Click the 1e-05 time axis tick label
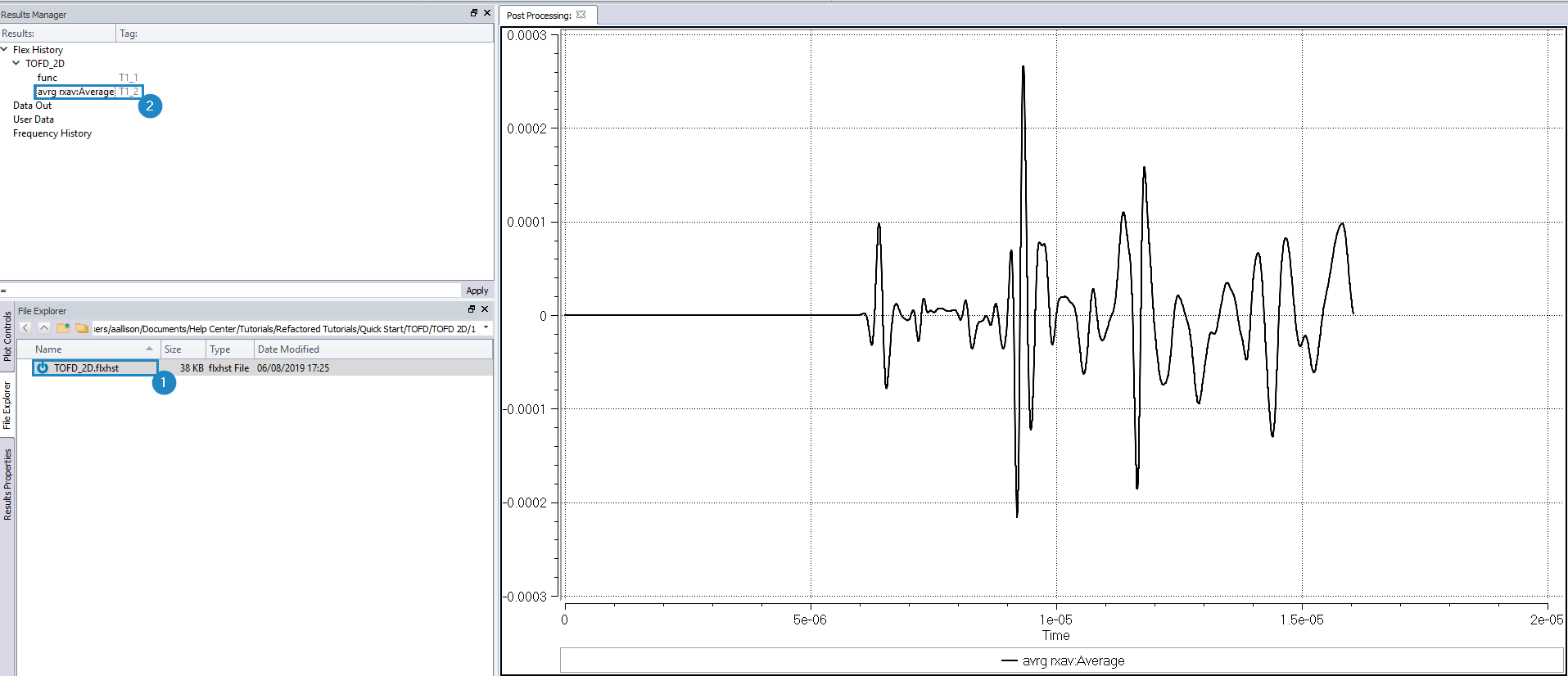The height and width of the screenshot is (676, 1568). click(1055, 620)
